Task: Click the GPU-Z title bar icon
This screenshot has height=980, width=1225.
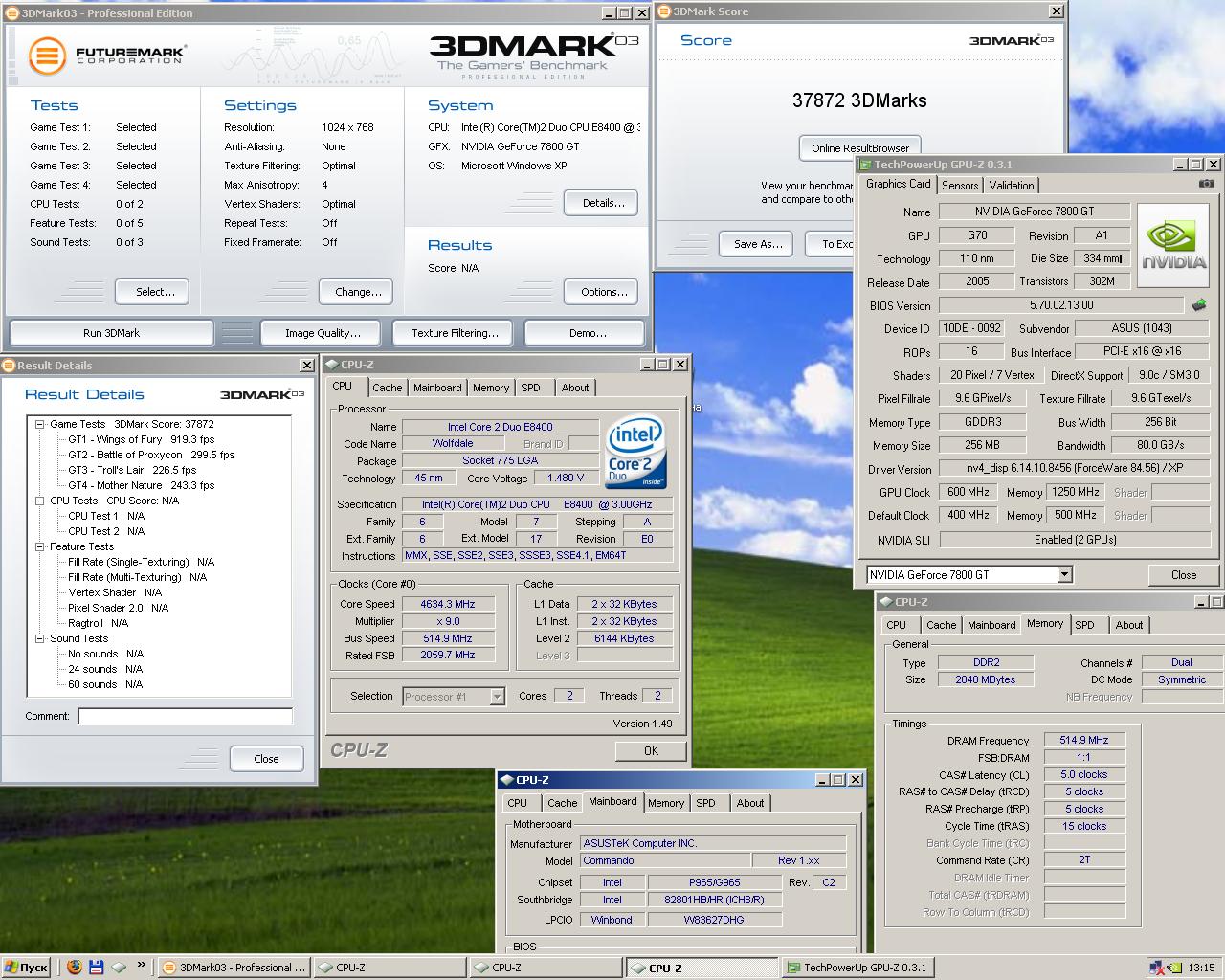Action: tap(864, 165)
